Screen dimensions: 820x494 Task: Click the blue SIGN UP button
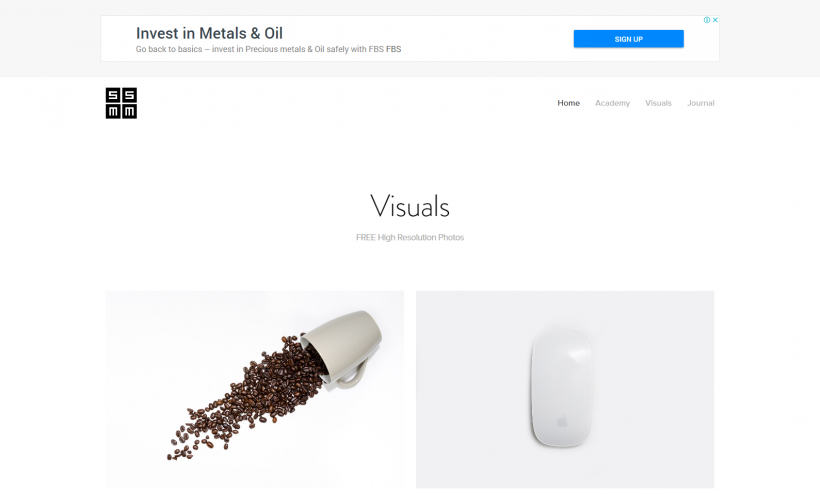point(629,39)
